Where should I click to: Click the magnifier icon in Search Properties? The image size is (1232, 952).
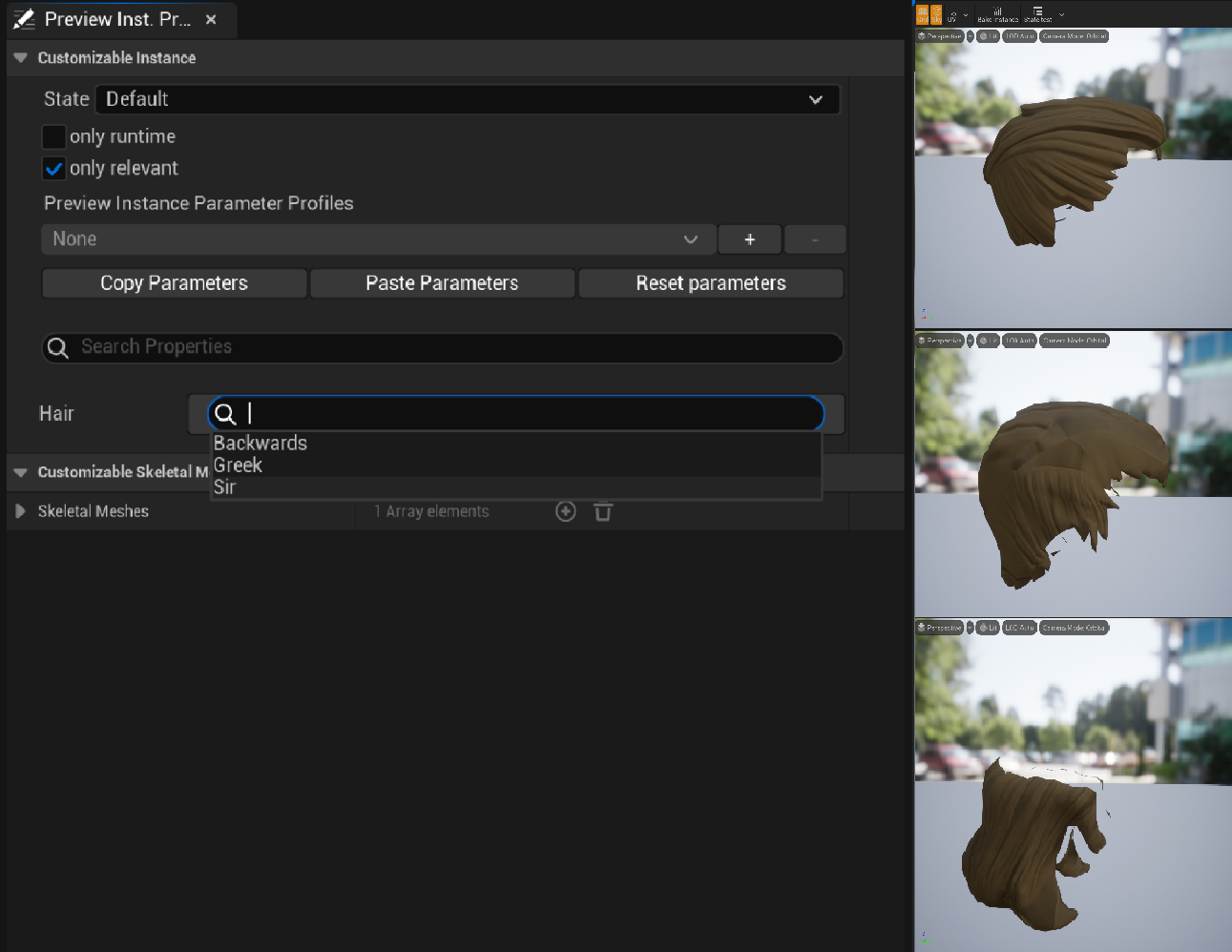[x=57, y=347]
